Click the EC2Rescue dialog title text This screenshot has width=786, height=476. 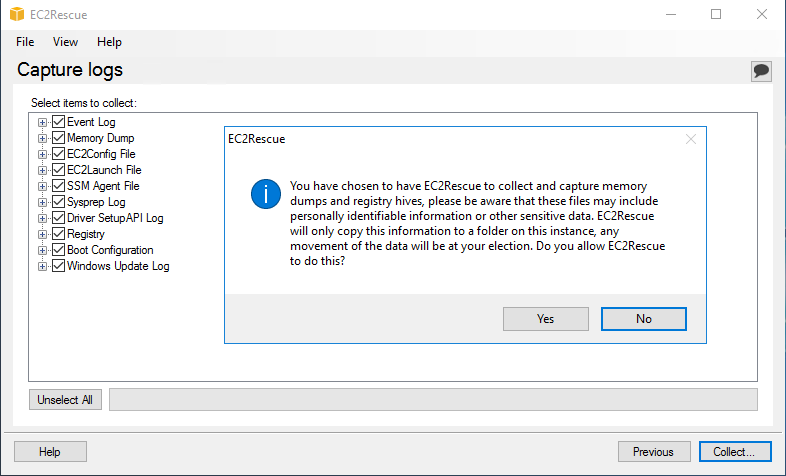click(x=257, y=139)
